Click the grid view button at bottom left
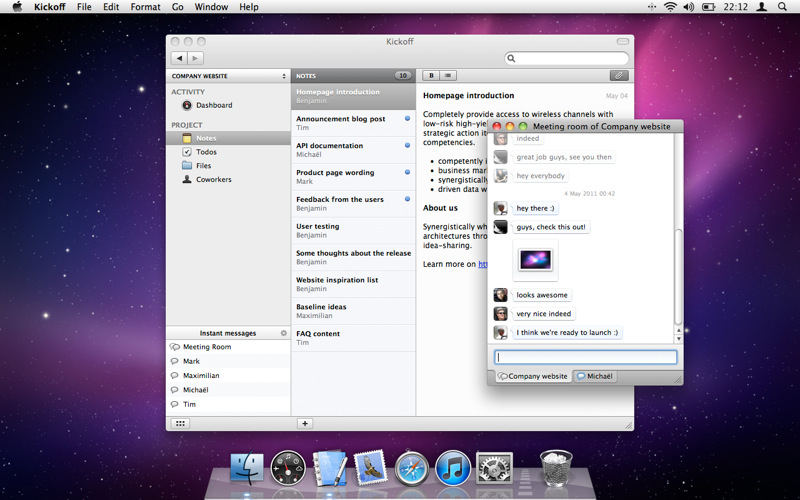The image size is (800, 500). pyautogui.click(x=180, y=423)
